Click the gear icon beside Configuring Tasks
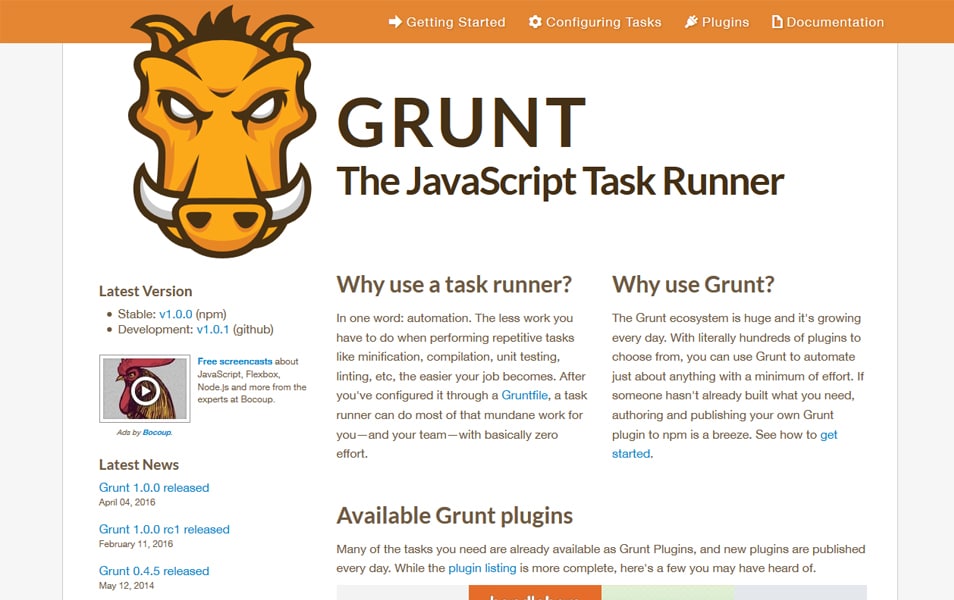The width and height of the screenshot is (954, 600). [x=535, y=22]
